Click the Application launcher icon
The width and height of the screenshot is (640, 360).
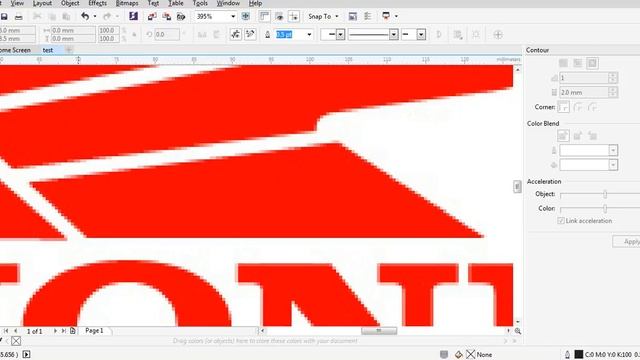[x=386, y=16]
